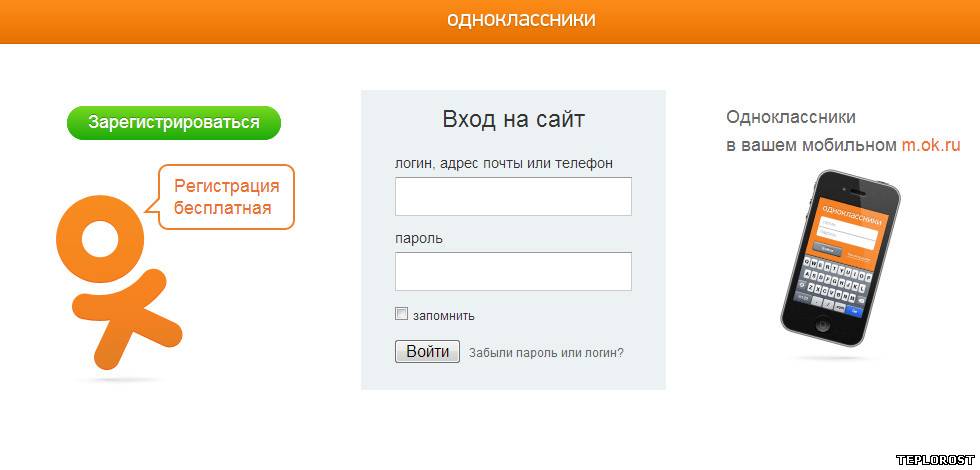
Task: Click the TEPLOROST watermark
Action: [935, 460]
